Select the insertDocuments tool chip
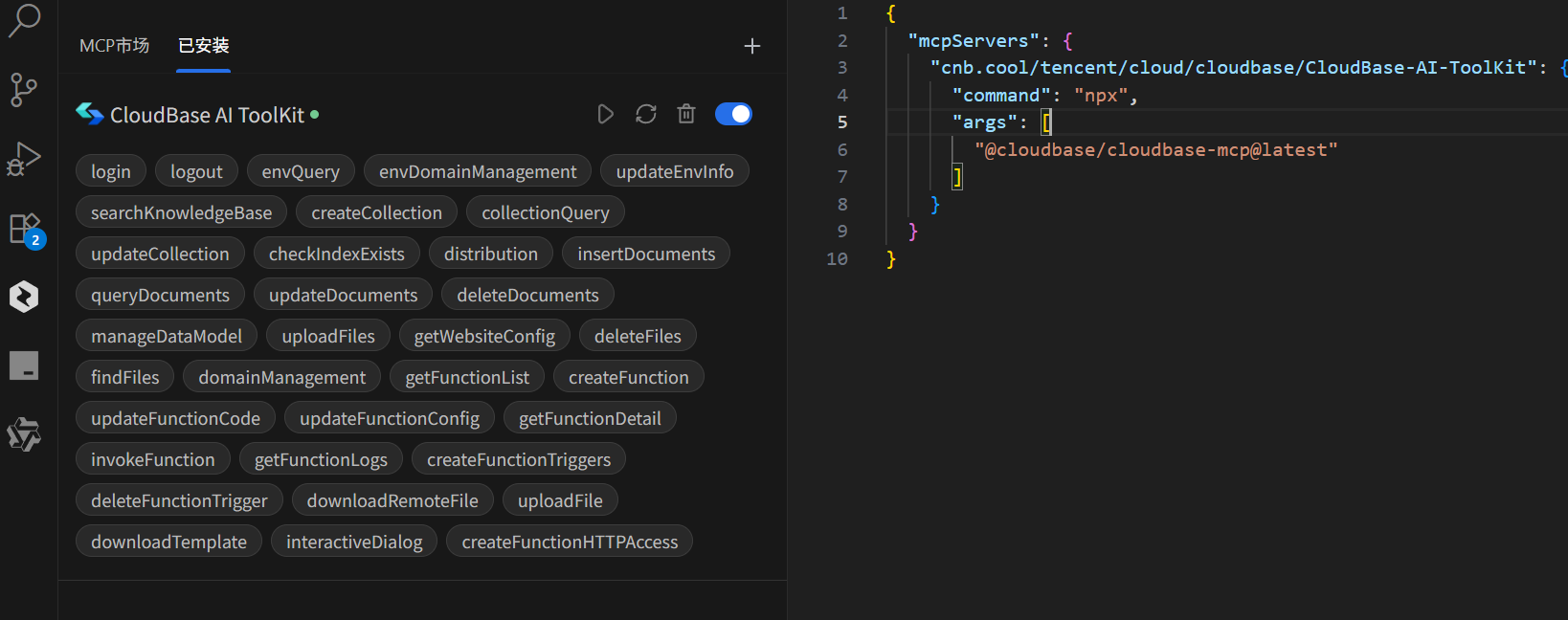1568x620 pixels. (x=646, y=254)
